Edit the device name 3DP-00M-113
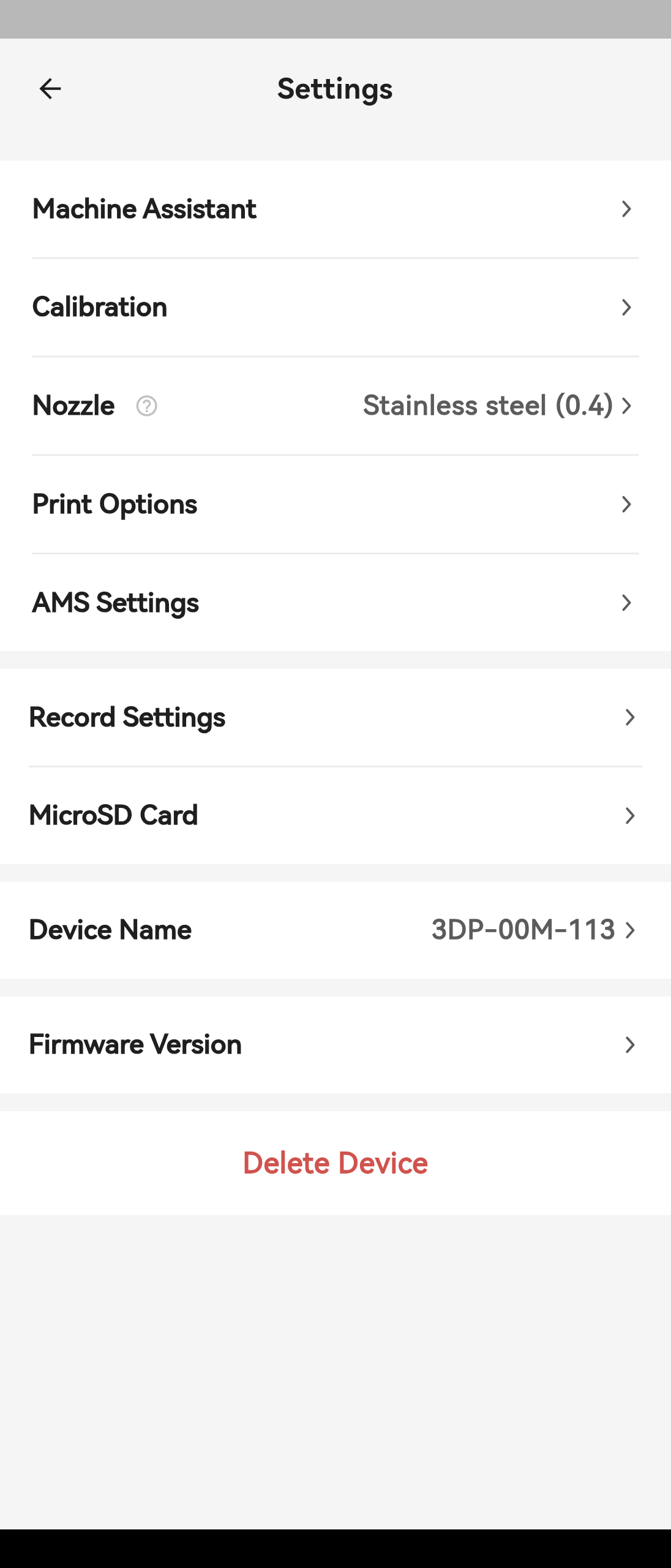Image resolution: width=671 pixels, height=1568 pixels. (523, 930)
